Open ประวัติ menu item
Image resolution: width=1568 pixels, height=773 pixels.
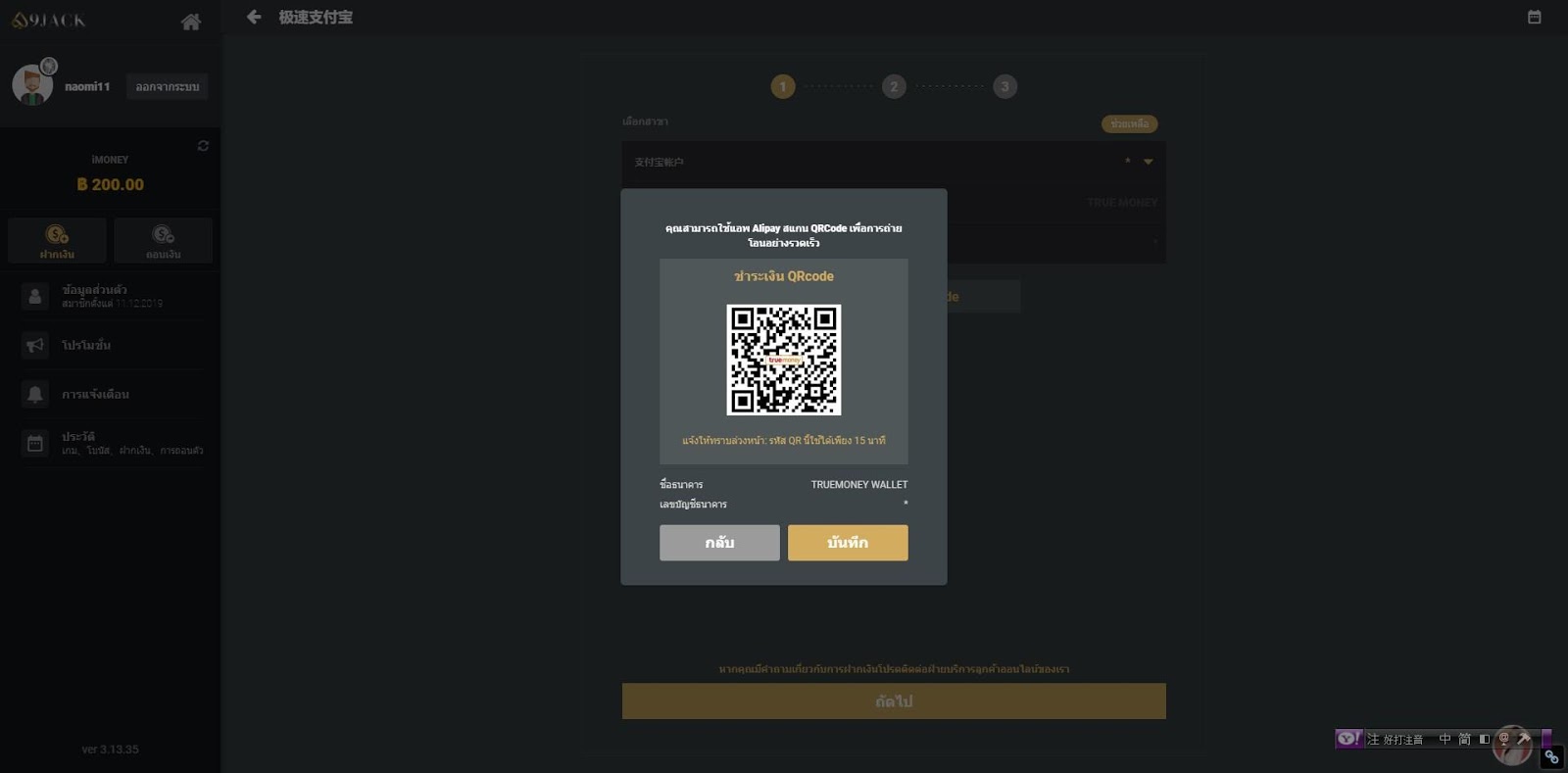click(x=113, y=443)
